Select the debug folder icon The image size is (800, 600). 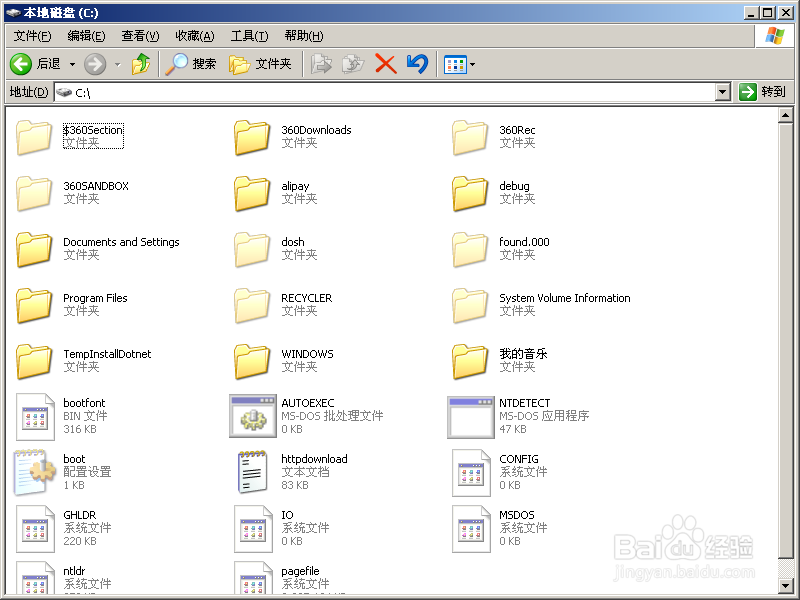tap(470, 193)
